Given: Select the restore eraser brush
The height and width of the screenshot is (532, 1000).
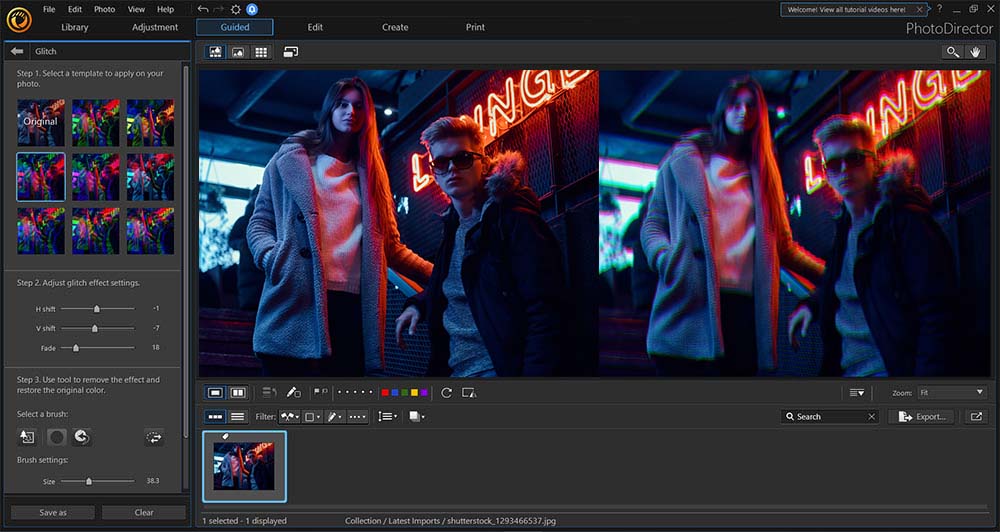Looking at the screenshot, I should (x=81, y=437).
